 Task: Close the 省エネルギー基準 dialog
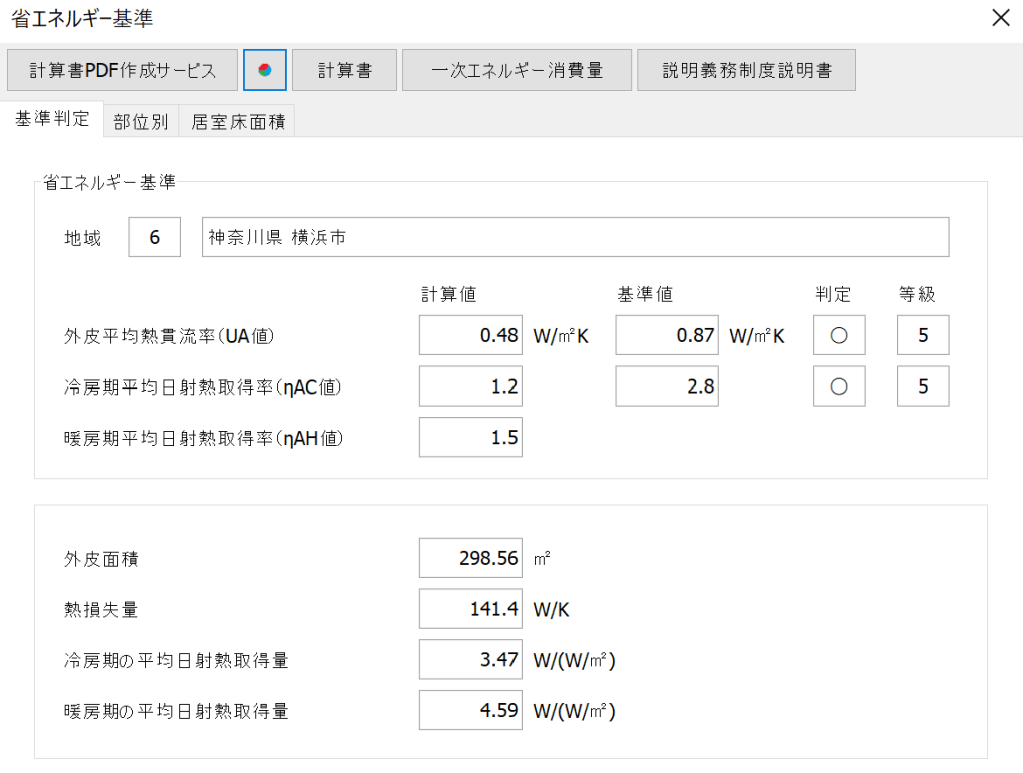coord(1000,18)
